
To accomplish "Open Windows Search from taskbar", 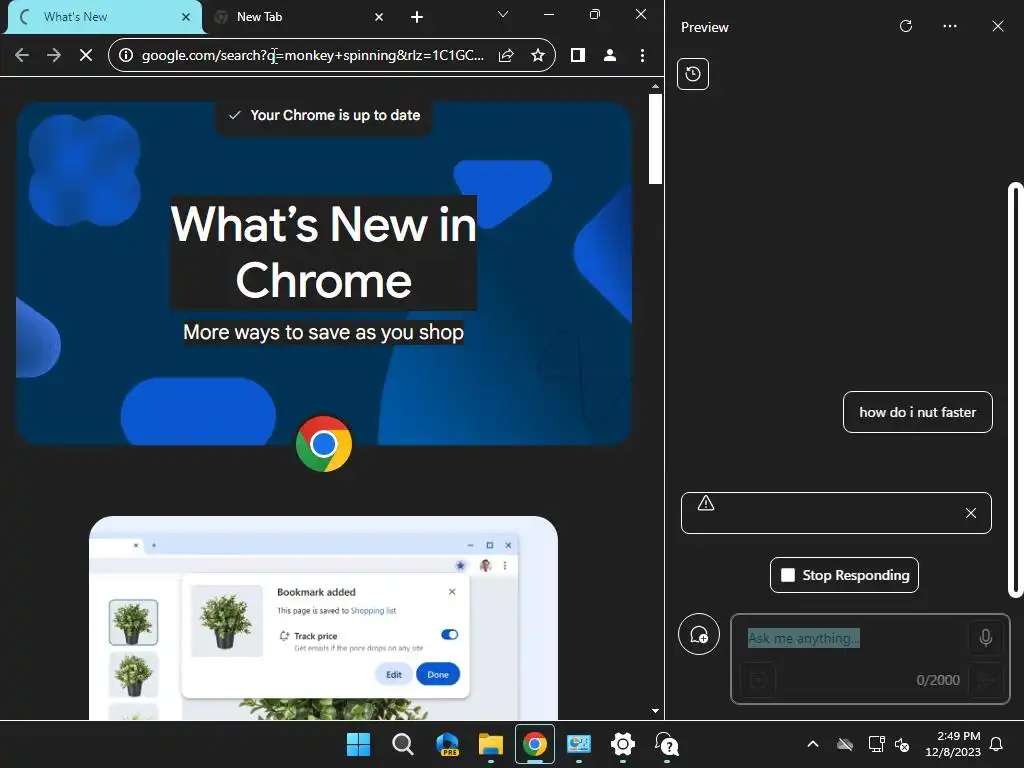I will [x=403, y=744].
